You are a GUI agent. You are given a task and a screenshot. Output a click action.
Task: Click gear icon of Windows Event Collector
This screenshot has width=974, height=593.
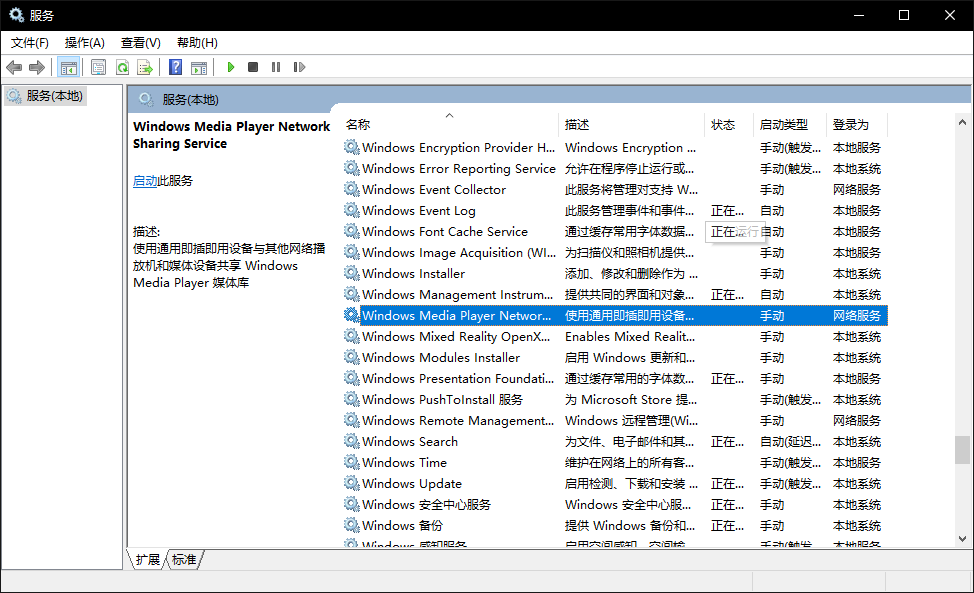click(352, 189)
